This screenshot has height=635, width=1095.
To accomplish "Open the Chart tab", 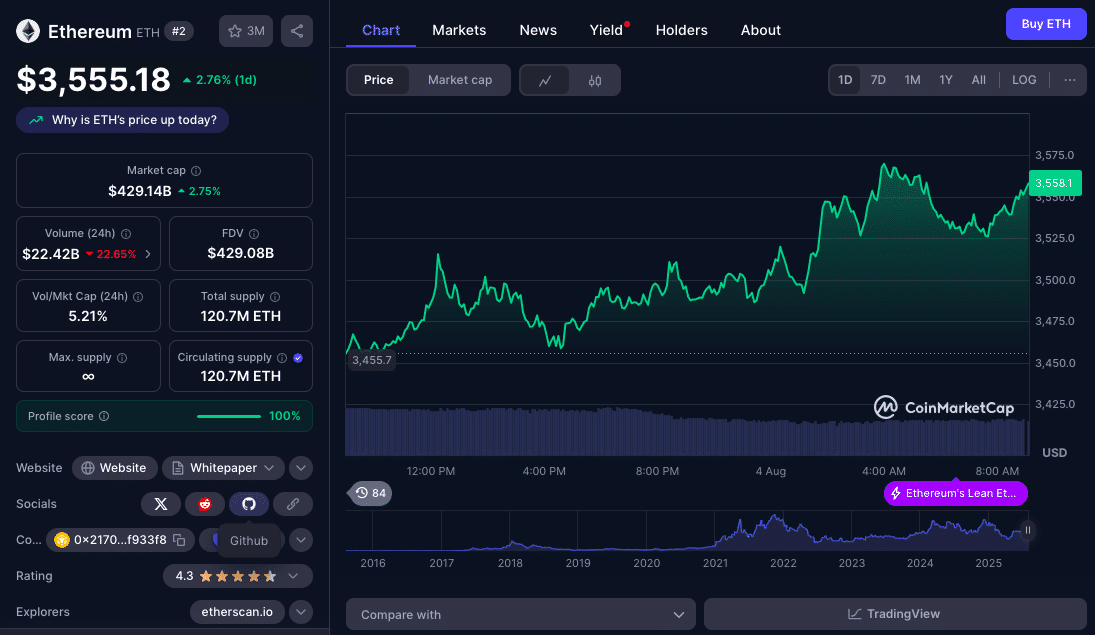I will pos(381,30).
